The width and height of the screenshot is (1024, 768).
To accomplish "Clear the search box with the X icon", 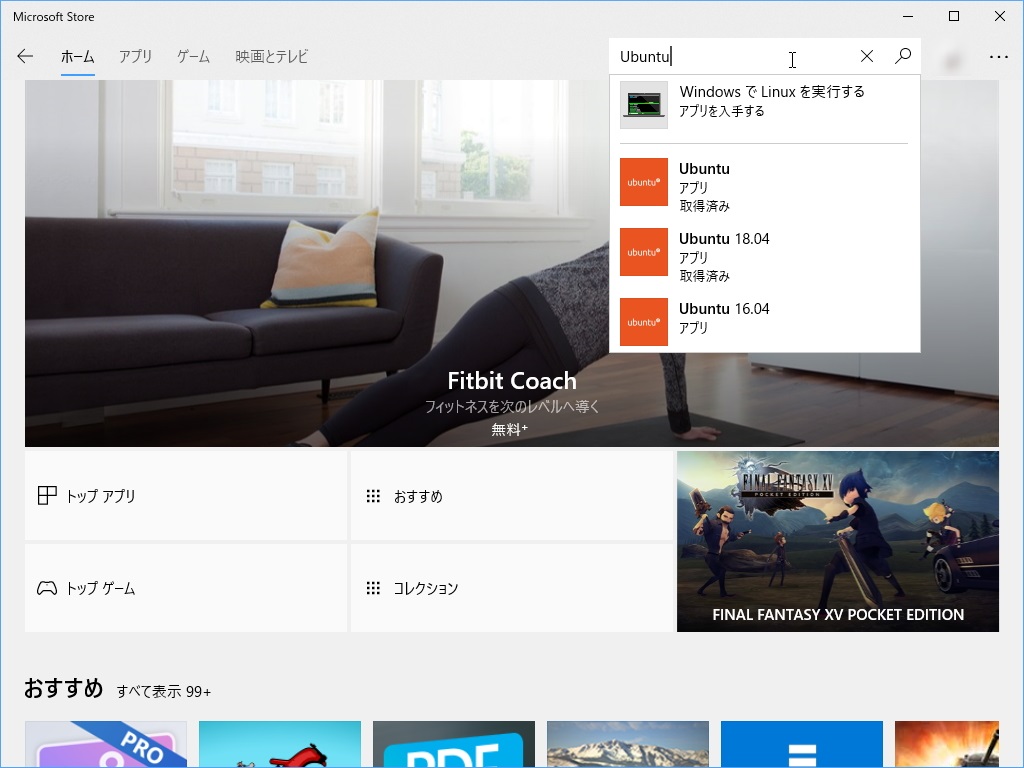I will [866, 56].
